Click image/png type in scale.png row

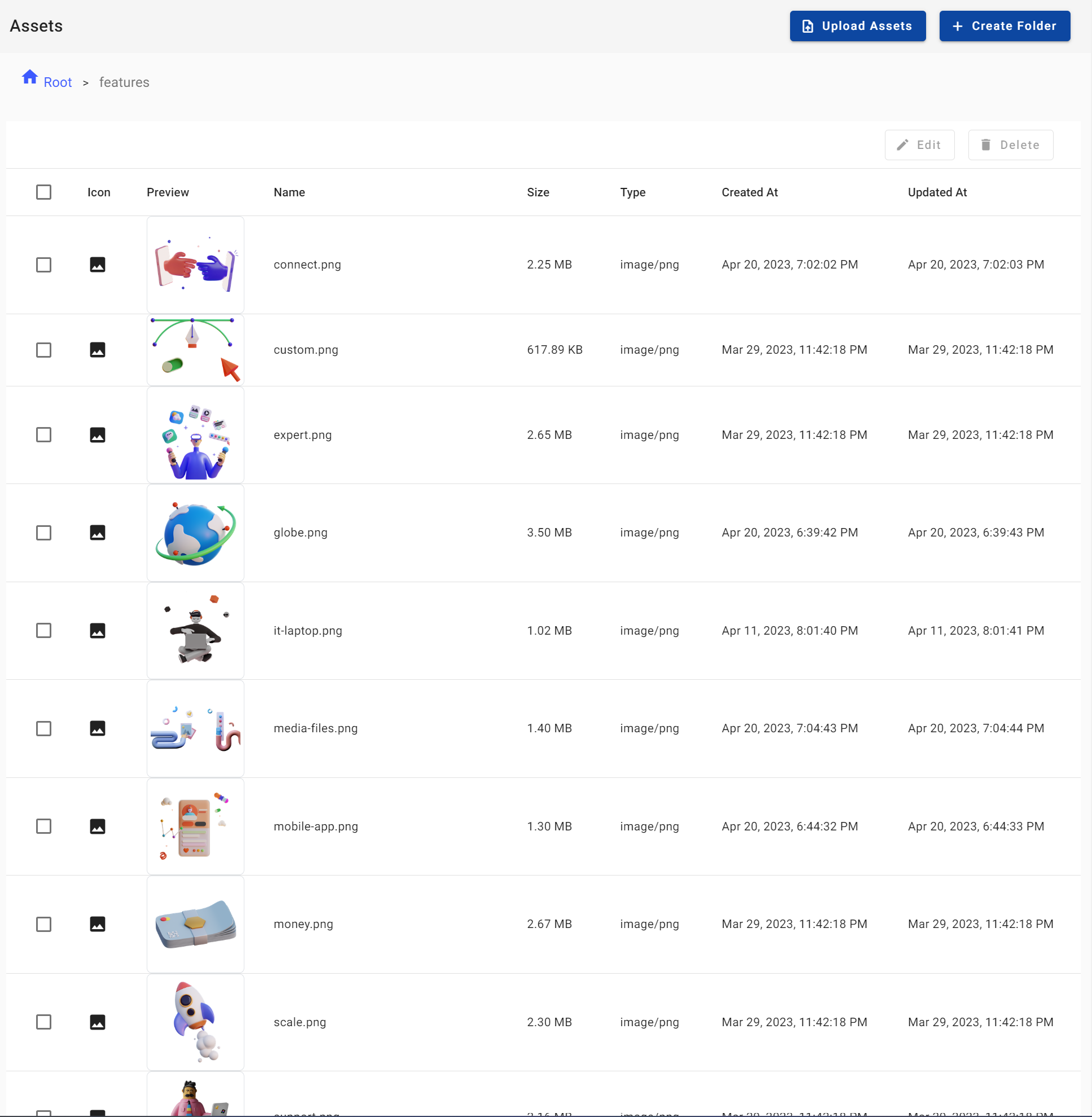[x=649, y=1022]
